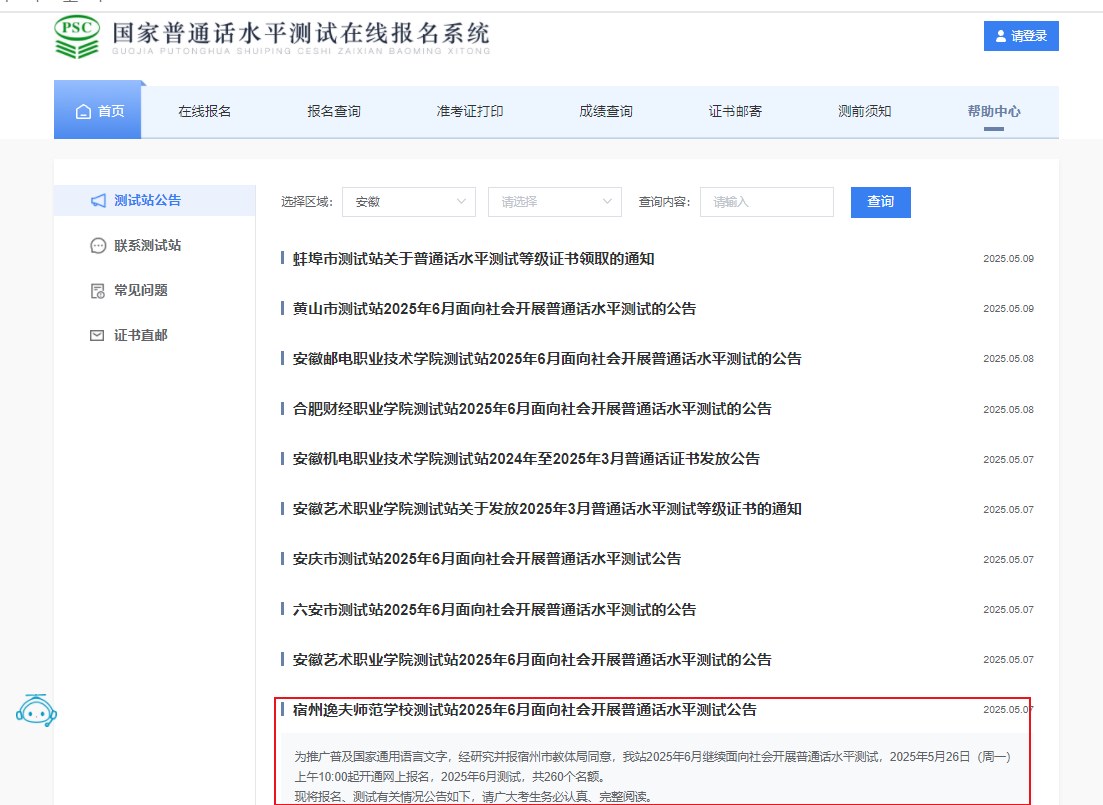Screen dimensions: 1103x805
Task: Click date 2025.05.07 of 六安市 announcement
Action: point(1009,609)
